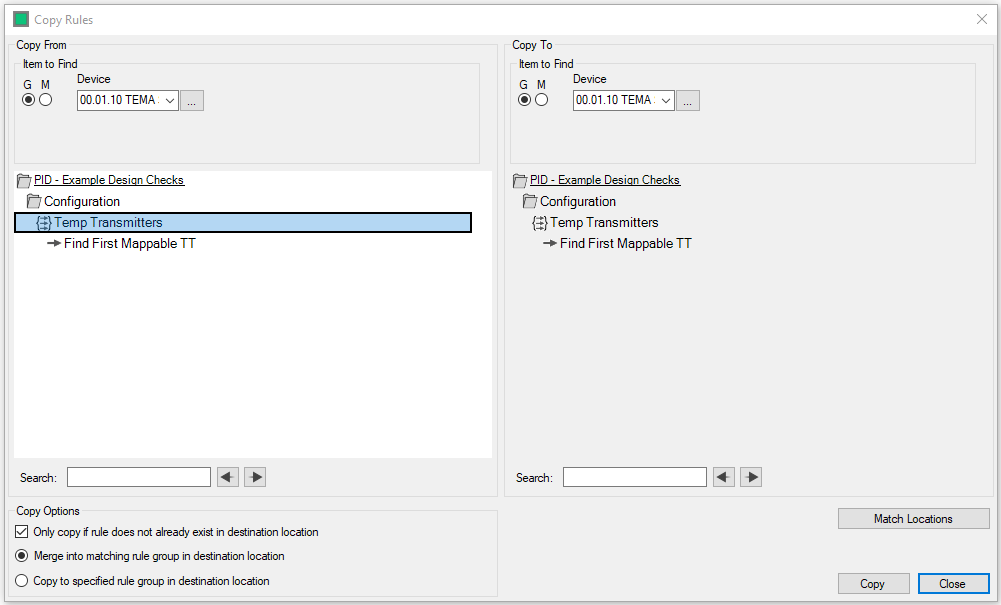Click the Copy From search previous arrow
Viewport: 1001px width, 605px height.
click(228, 477)
